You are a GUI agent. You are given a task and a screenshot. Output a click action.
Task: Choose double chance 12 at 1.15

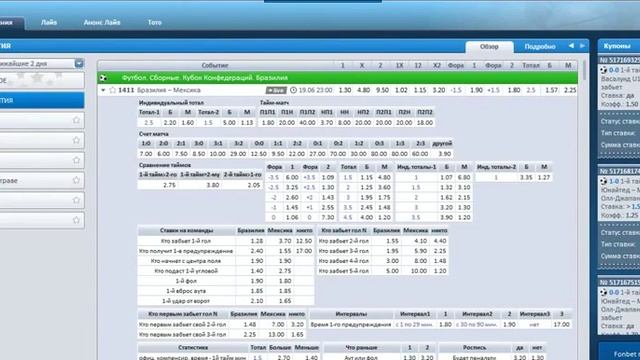420,90
